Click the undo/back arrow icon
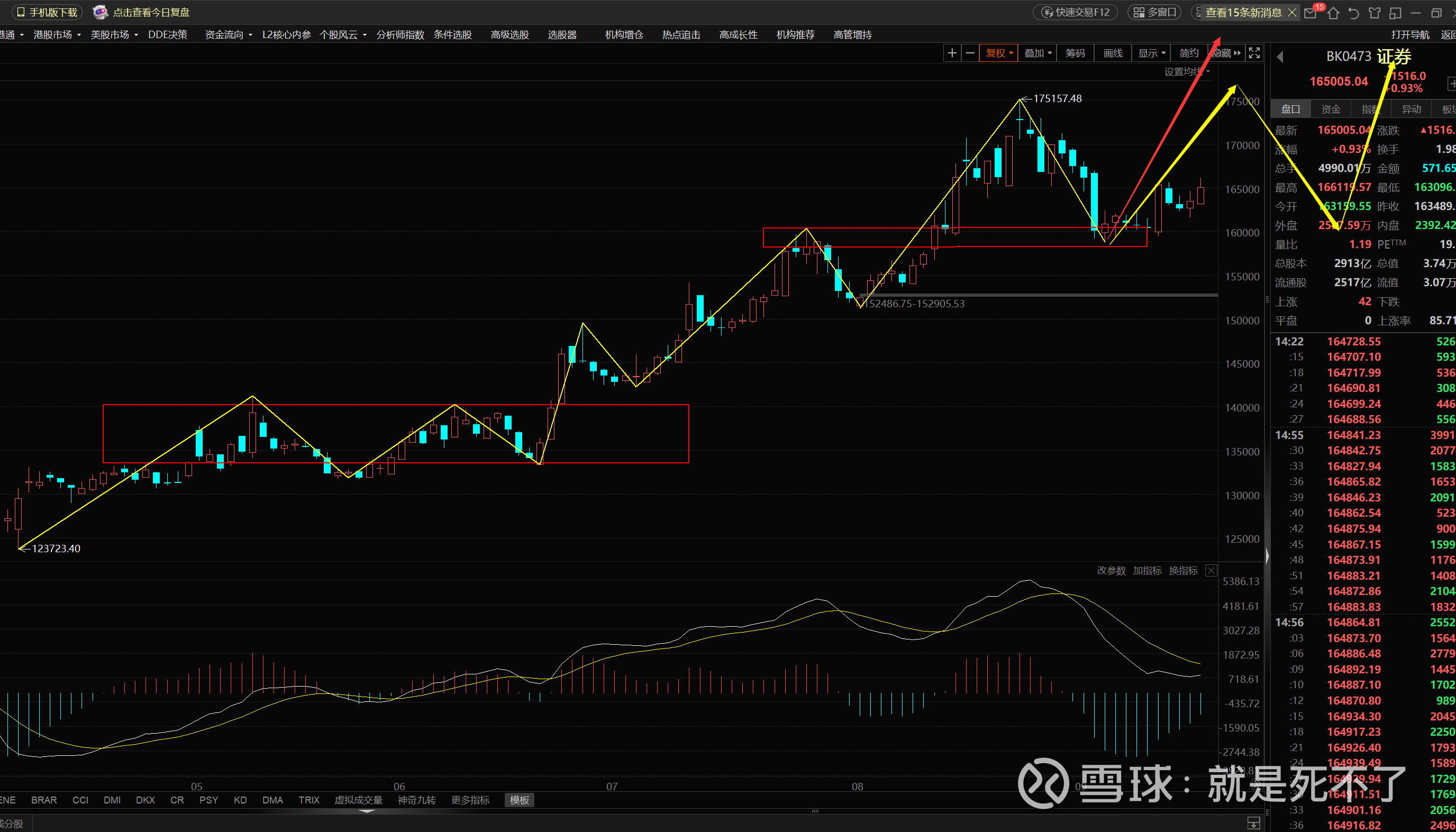Screen dimensions: 1456x832 1354,13
